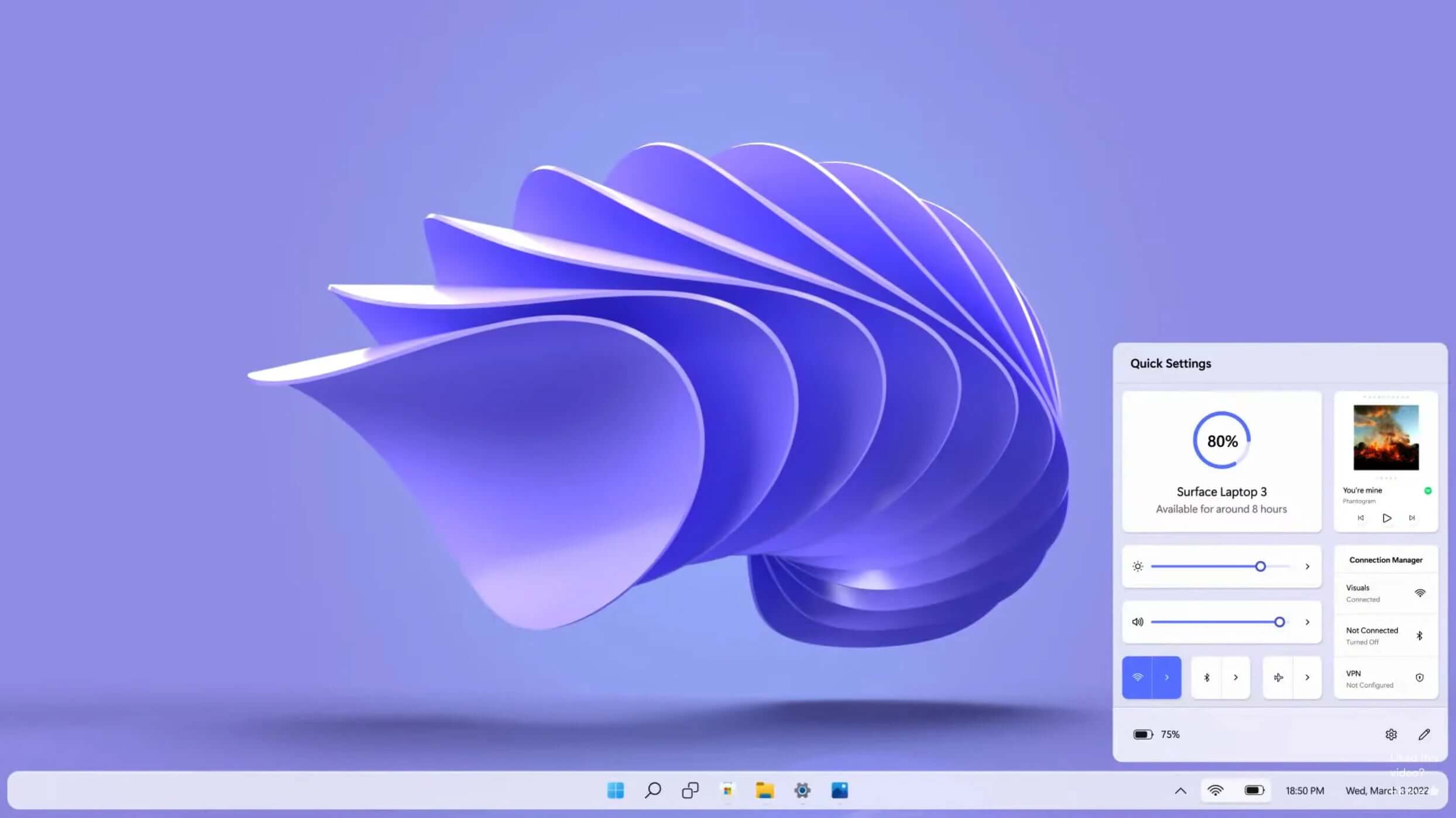Screen dimensions: 1456x818
Task: Click the pencil icon to edit Quick Settings
Action: click(1423, 734)
